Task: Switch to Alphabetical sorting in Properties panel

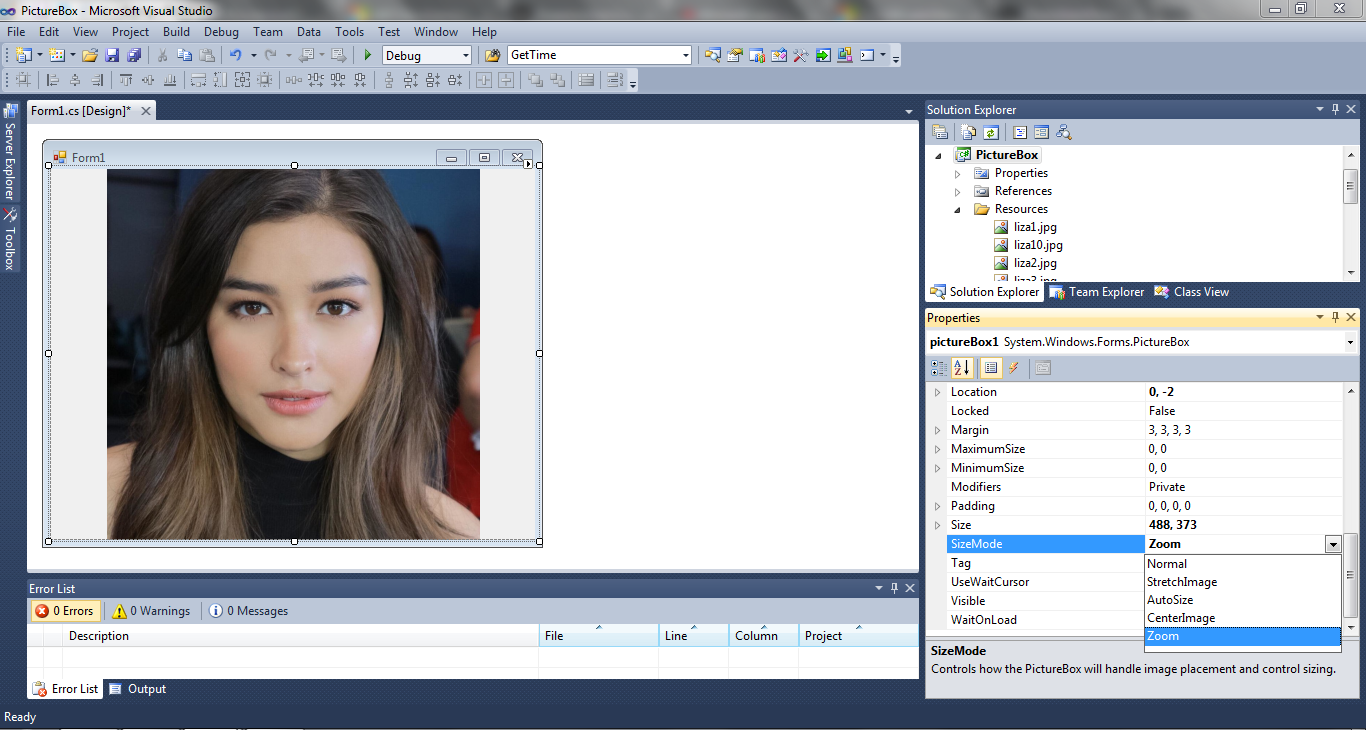Action: 962,367
